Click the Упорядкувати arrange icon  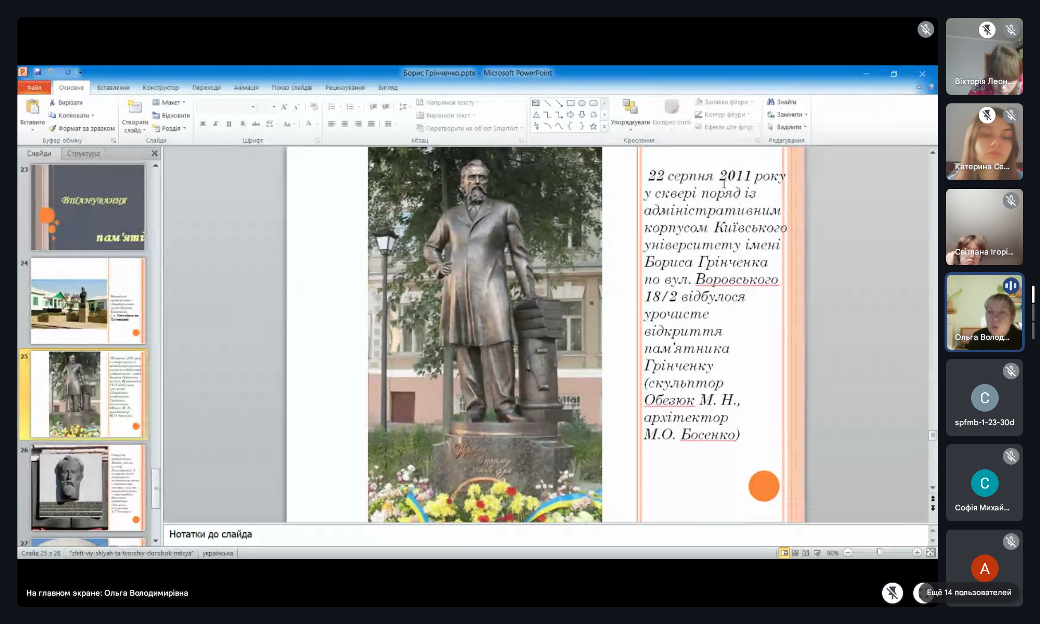[630, 107]
